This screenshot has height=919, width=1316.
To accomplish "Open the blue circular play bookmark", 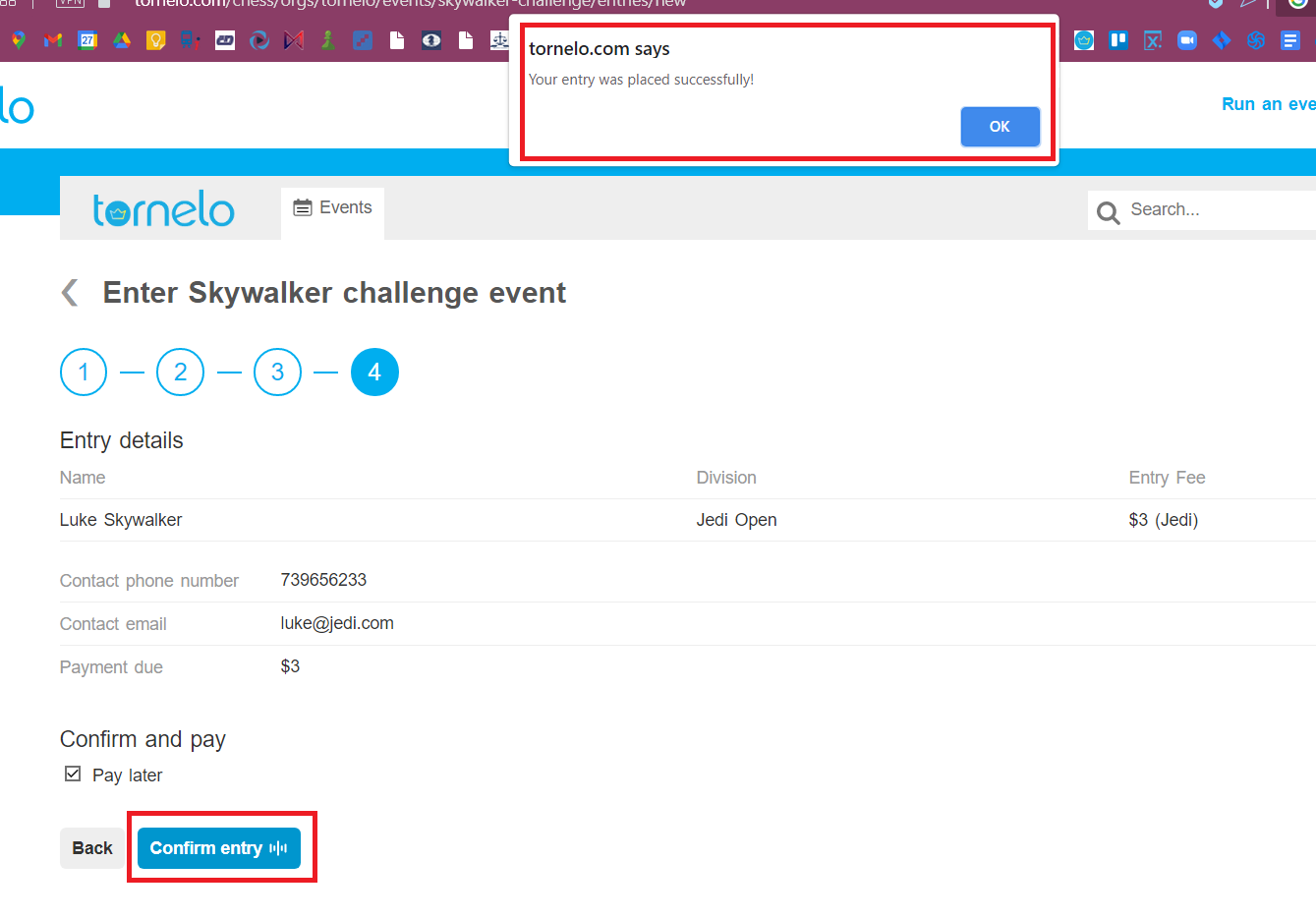I will pyautogui.click(x=259, y=40).
